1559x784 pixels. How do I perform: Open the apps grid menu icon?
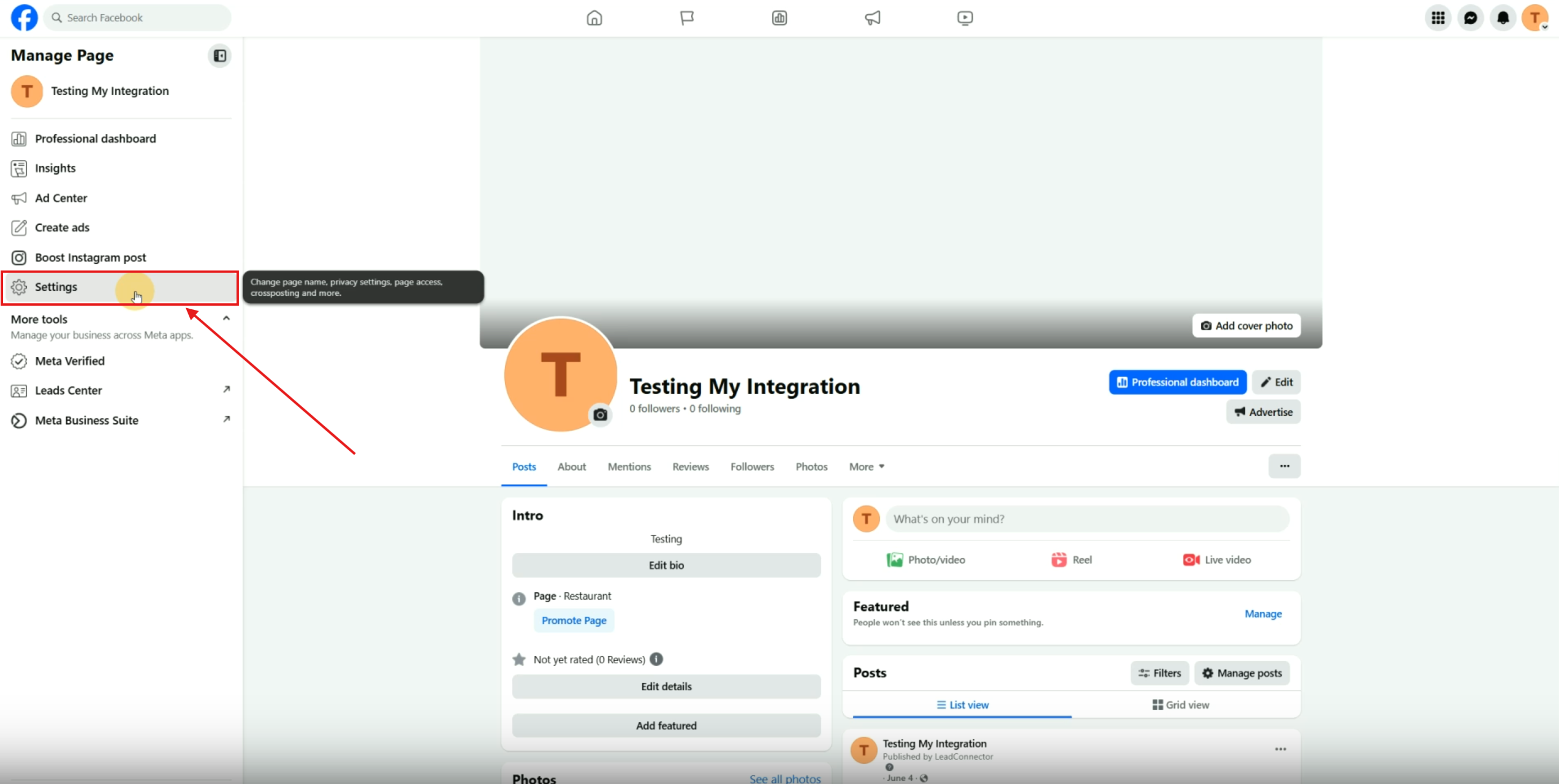1438,18
